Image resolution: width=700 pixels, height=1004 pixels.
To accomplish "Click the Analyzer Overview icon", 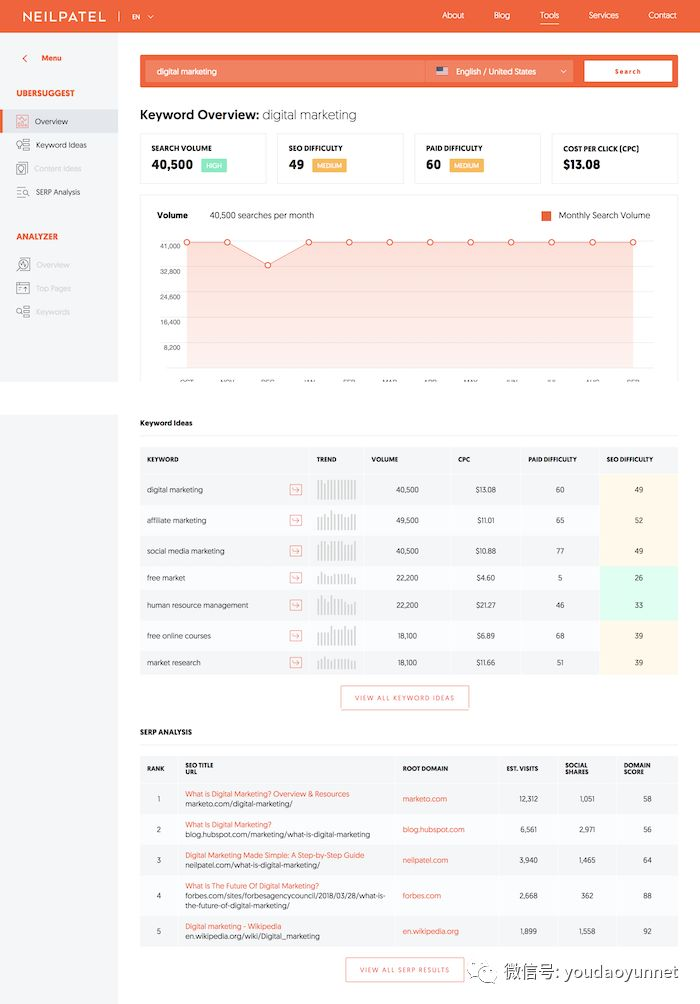I will tap(23, 264).
